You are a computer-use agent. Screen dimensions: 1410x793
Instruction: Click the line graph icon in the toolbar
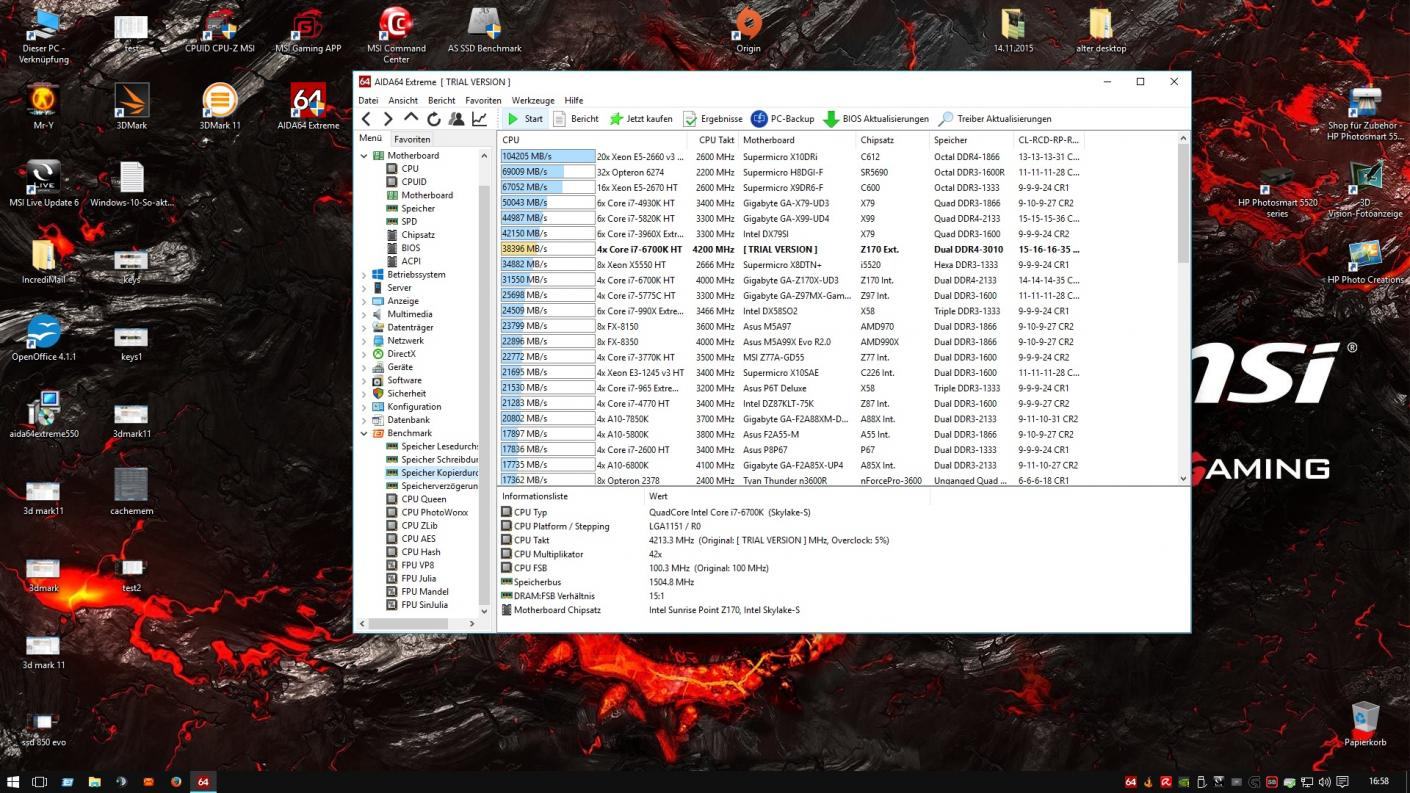tap(479, 119)
